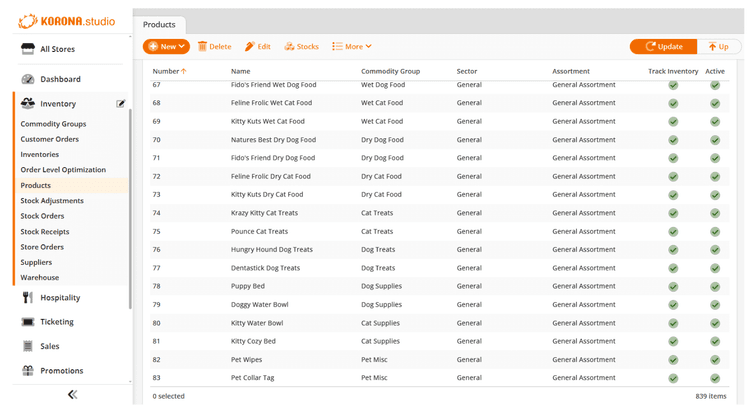
Task: Click the Hospitality fork and knife icon
Action: pyautogui.click(x=27, y=297)
